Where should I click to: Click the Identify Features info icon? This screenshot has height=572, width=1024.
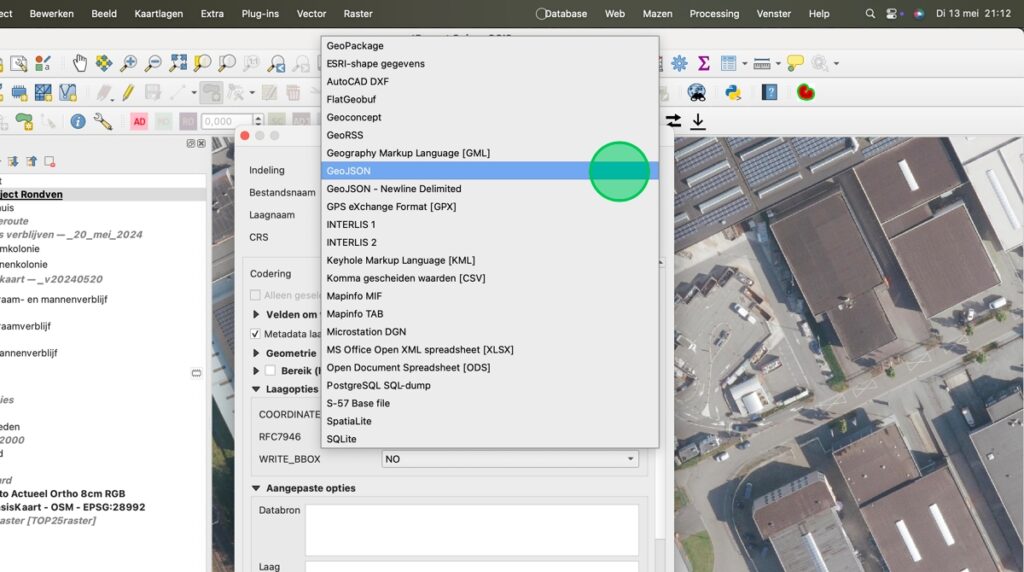[x=78, y=121]
